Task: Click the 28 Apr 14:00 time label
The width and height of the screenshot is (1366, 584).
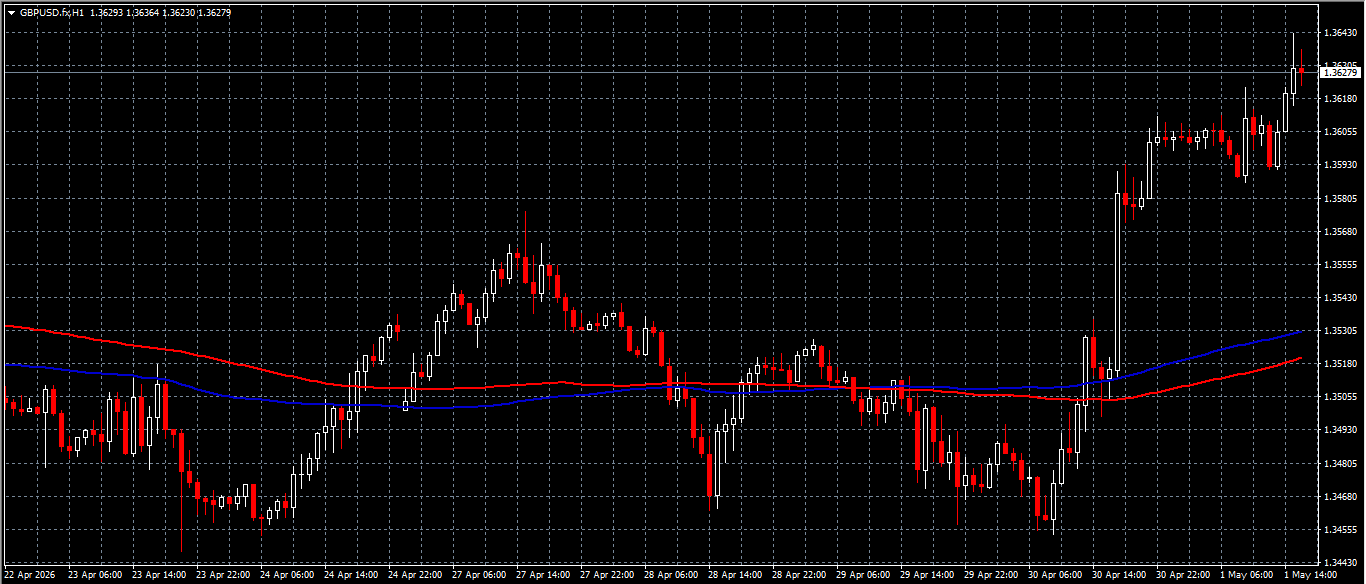Action: pos(736,576)
